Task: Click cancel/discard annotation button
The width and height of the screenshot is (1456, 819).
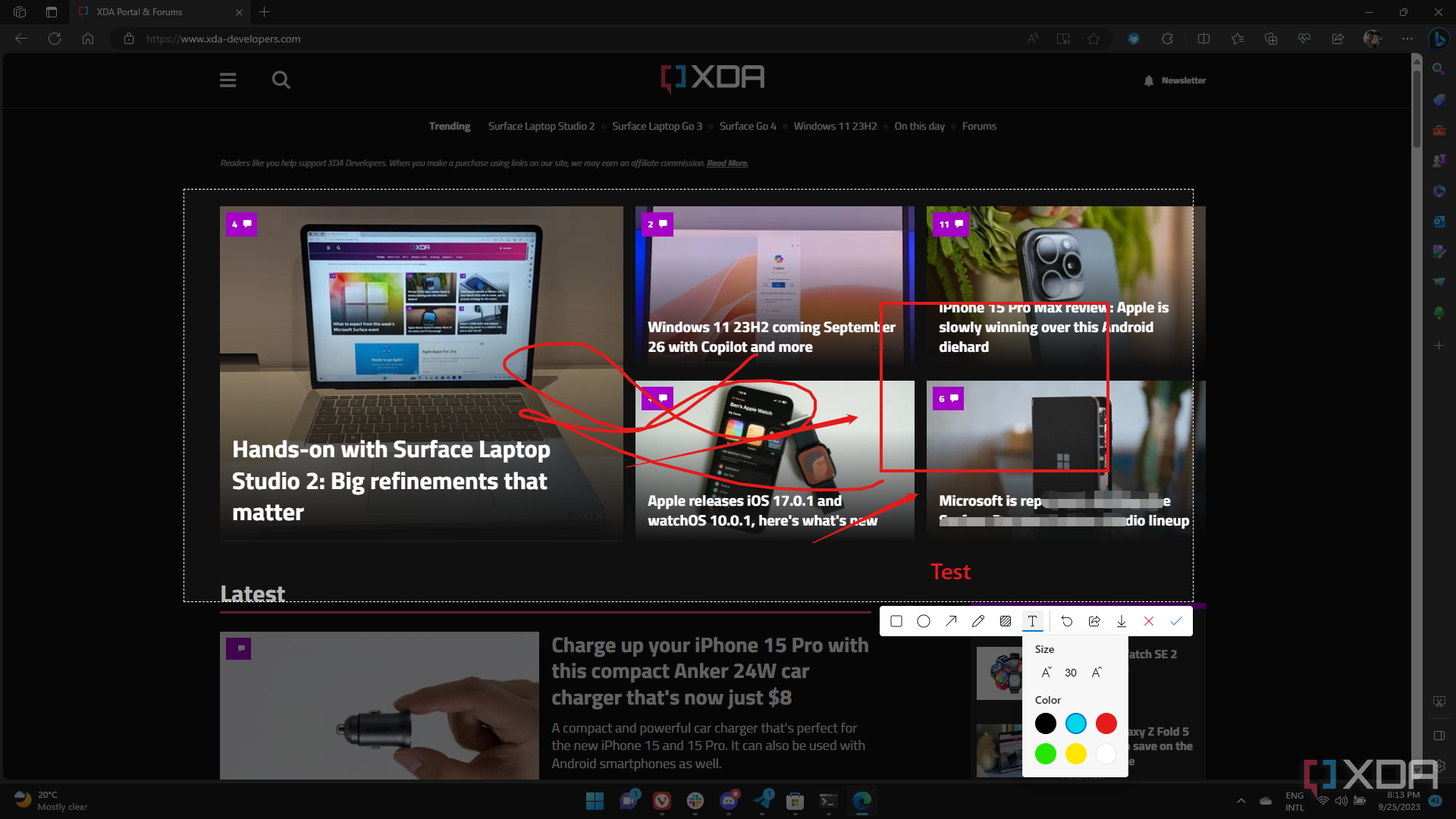Action: (x=1149, y=621)
